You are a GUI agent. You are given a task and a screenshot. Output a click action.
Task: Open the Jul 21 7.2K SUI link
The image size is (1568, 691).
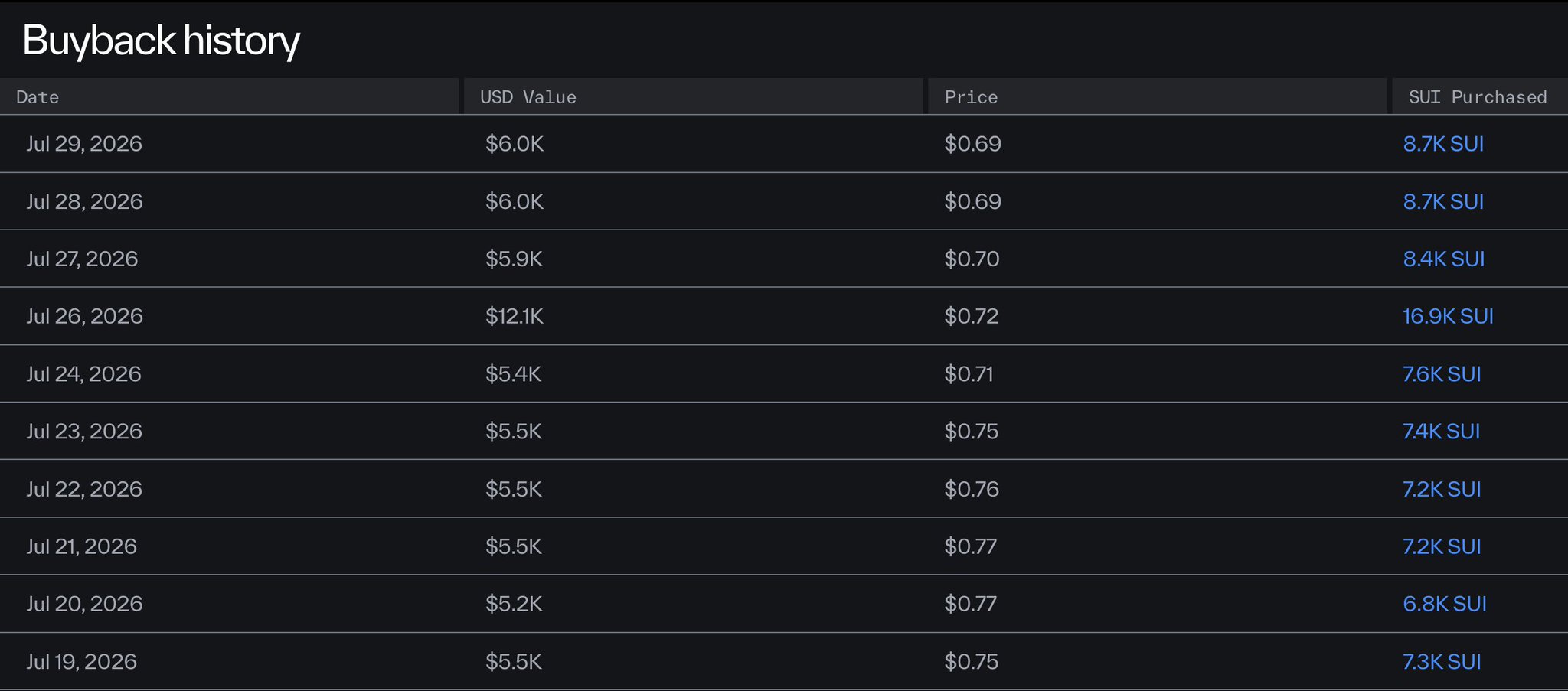(x=1442, y=546)
